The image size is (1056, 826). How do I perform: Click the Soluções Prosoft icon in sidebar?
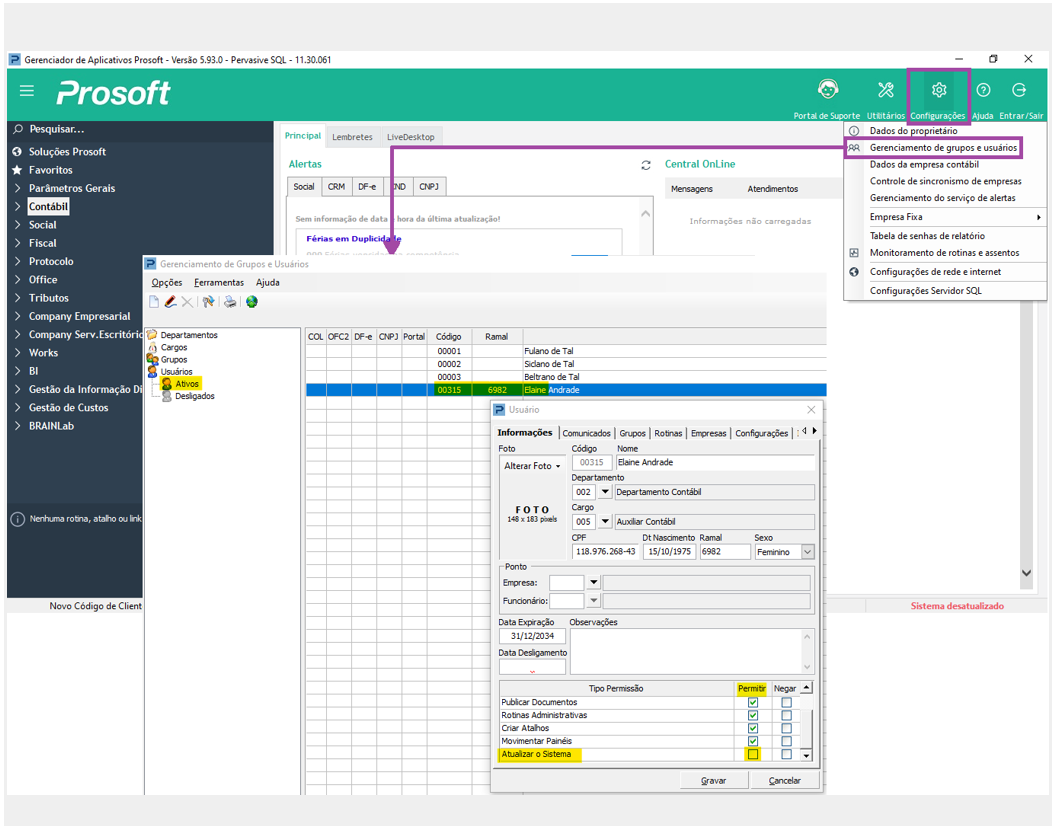click(18, 152)
